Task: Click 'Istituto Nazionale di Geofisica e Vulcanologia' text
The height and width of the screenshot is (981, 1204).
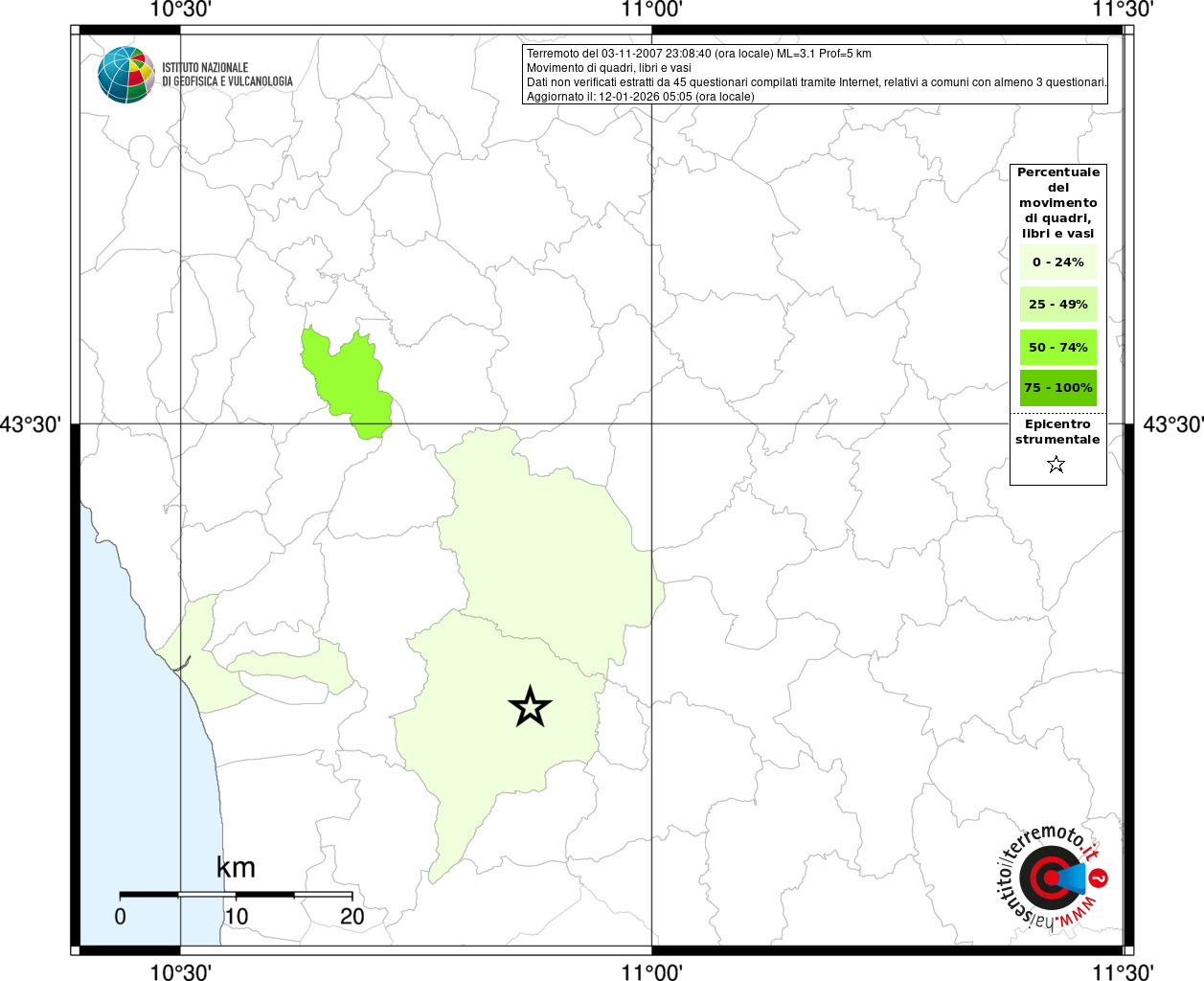Action: [227, 75]
